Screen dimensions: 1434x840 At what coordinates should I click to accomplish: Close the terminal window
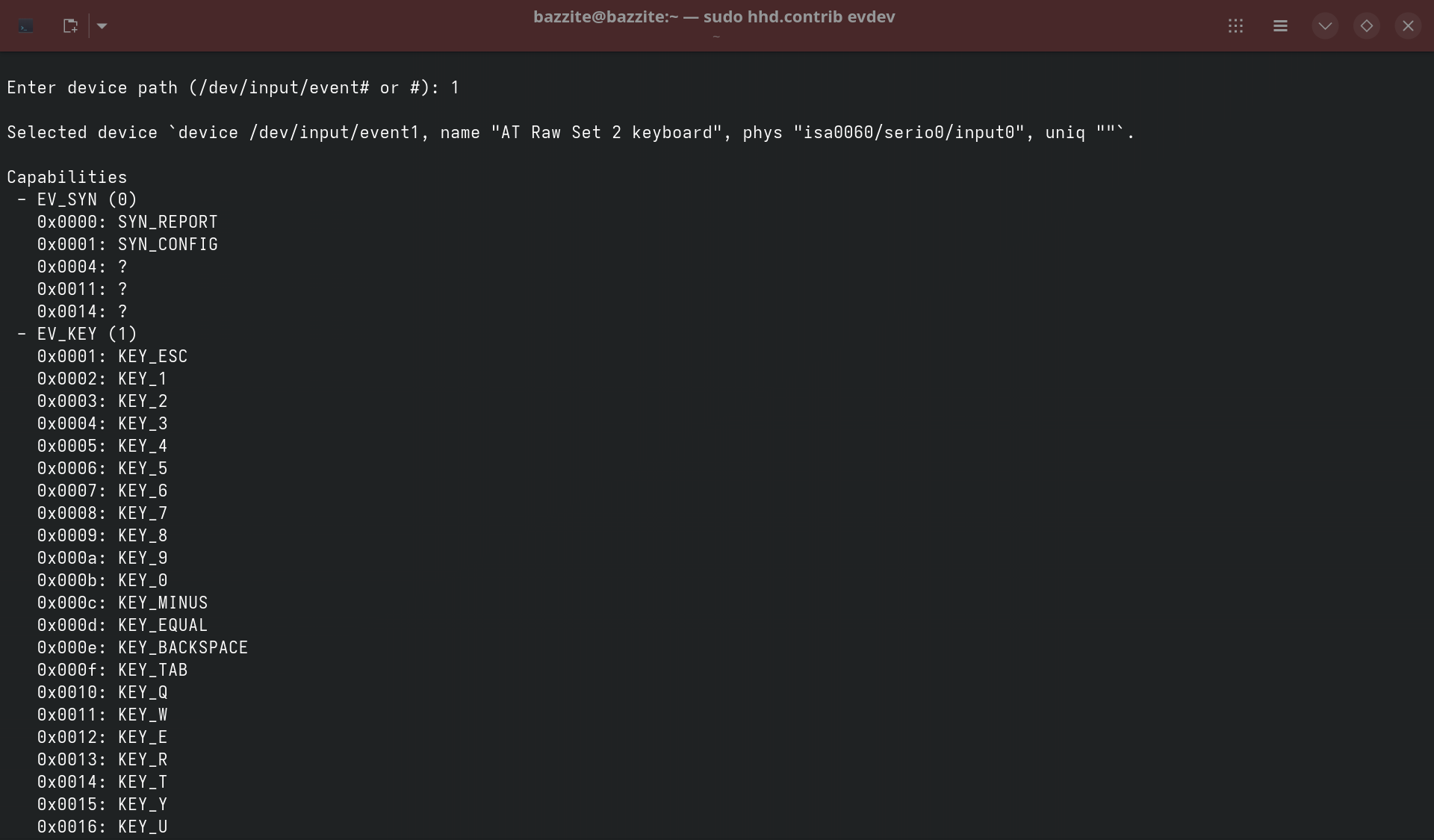click(x=1408, y=26)
